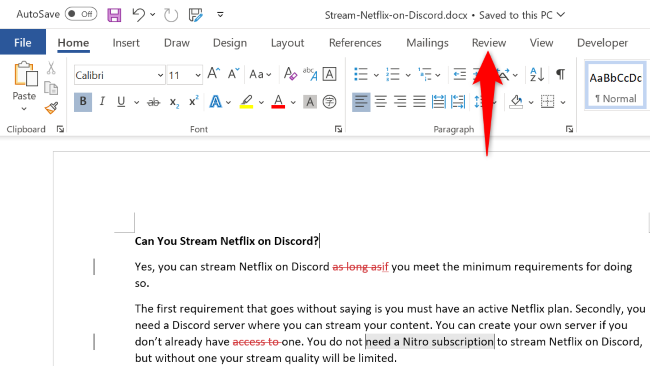Show paragraph marks with pilcrow icon

pos(560,74)
